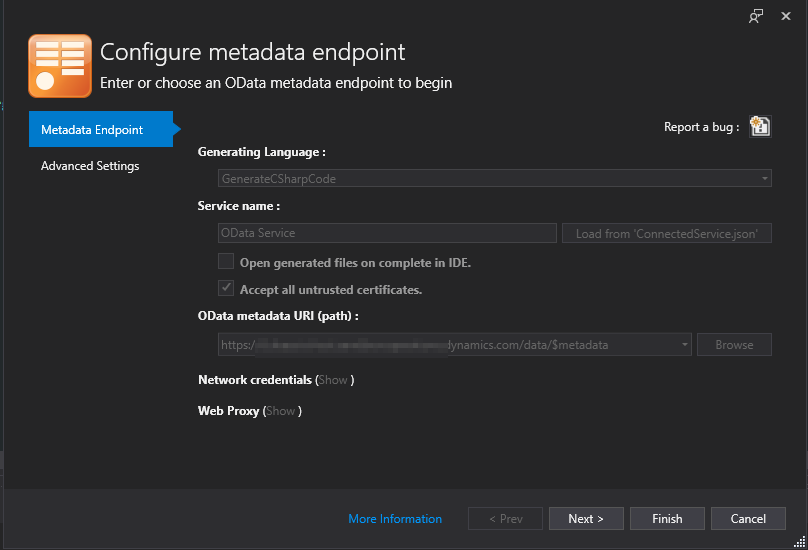Screen dimensions: 808x550
Task: Expand the OData metadata URI dropdown arrow
Action: tap(684, 344)
